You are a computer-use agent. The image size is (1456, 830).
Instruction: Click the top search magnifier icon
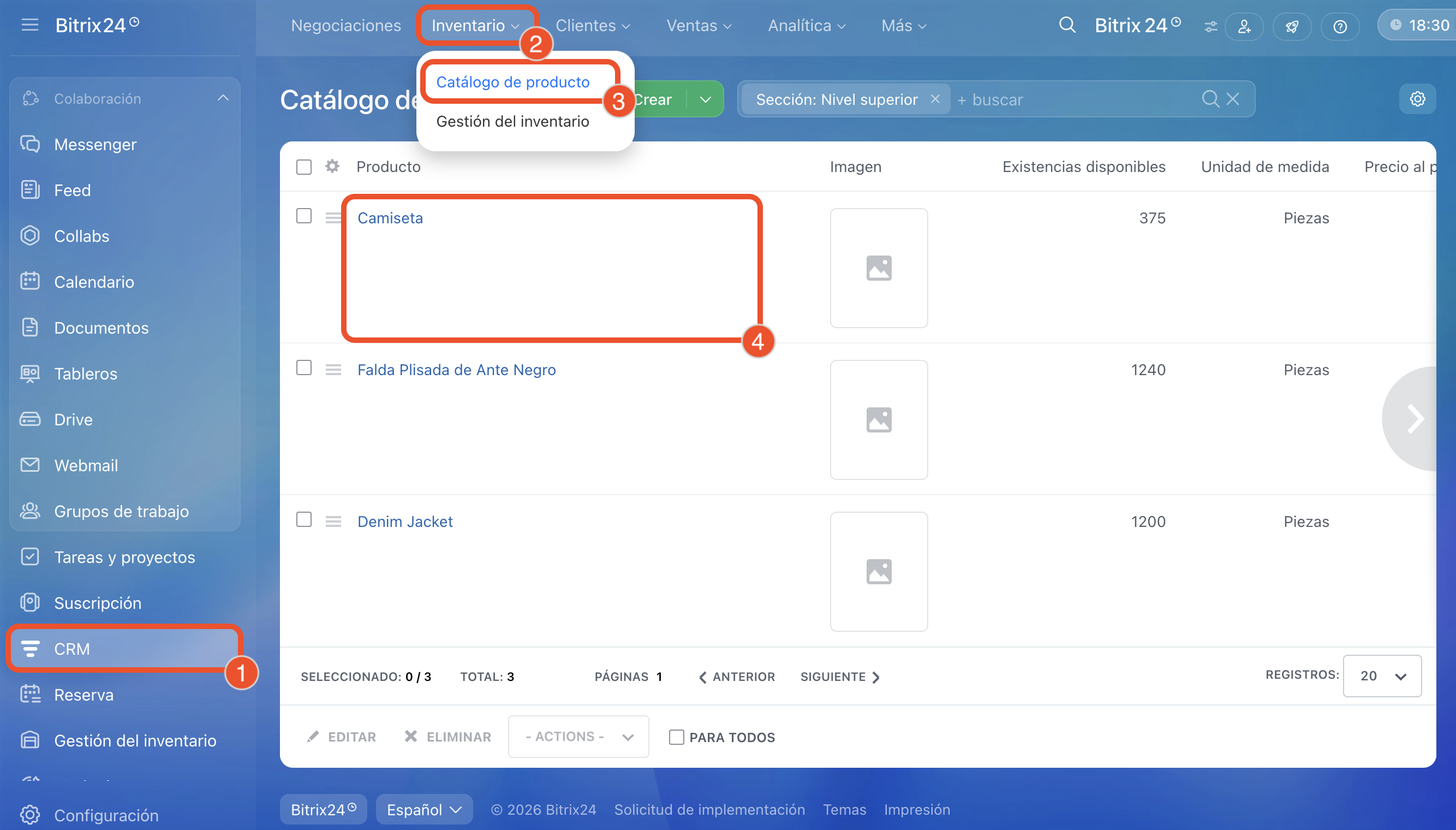(1067, 25)
